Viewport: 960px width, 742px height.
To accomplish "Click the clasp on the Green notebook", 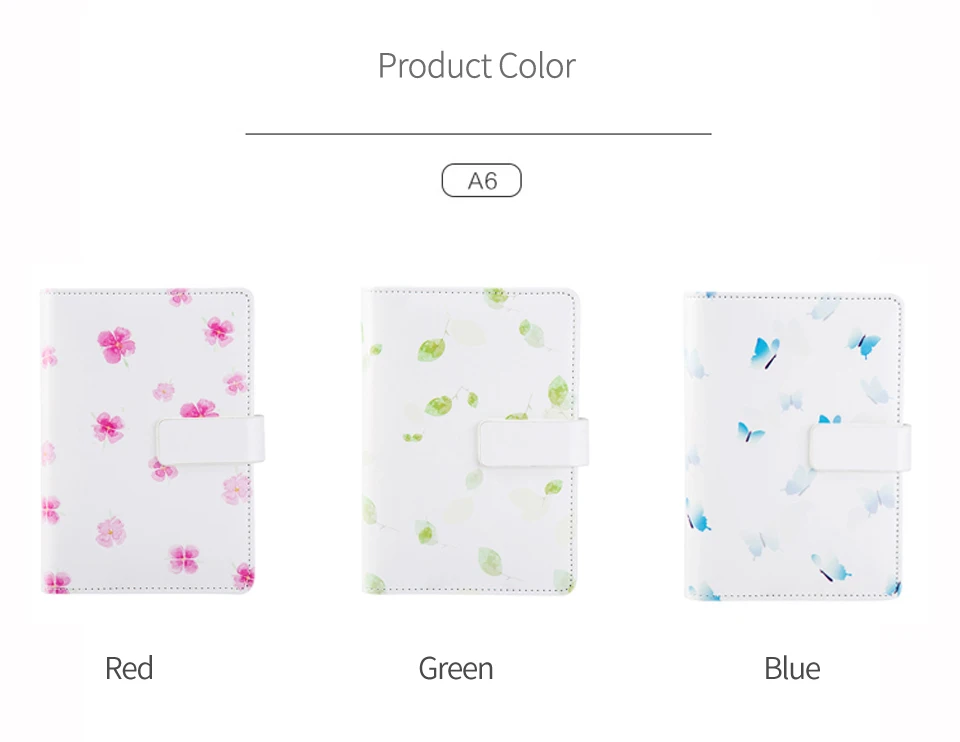I will pos(533,442).
